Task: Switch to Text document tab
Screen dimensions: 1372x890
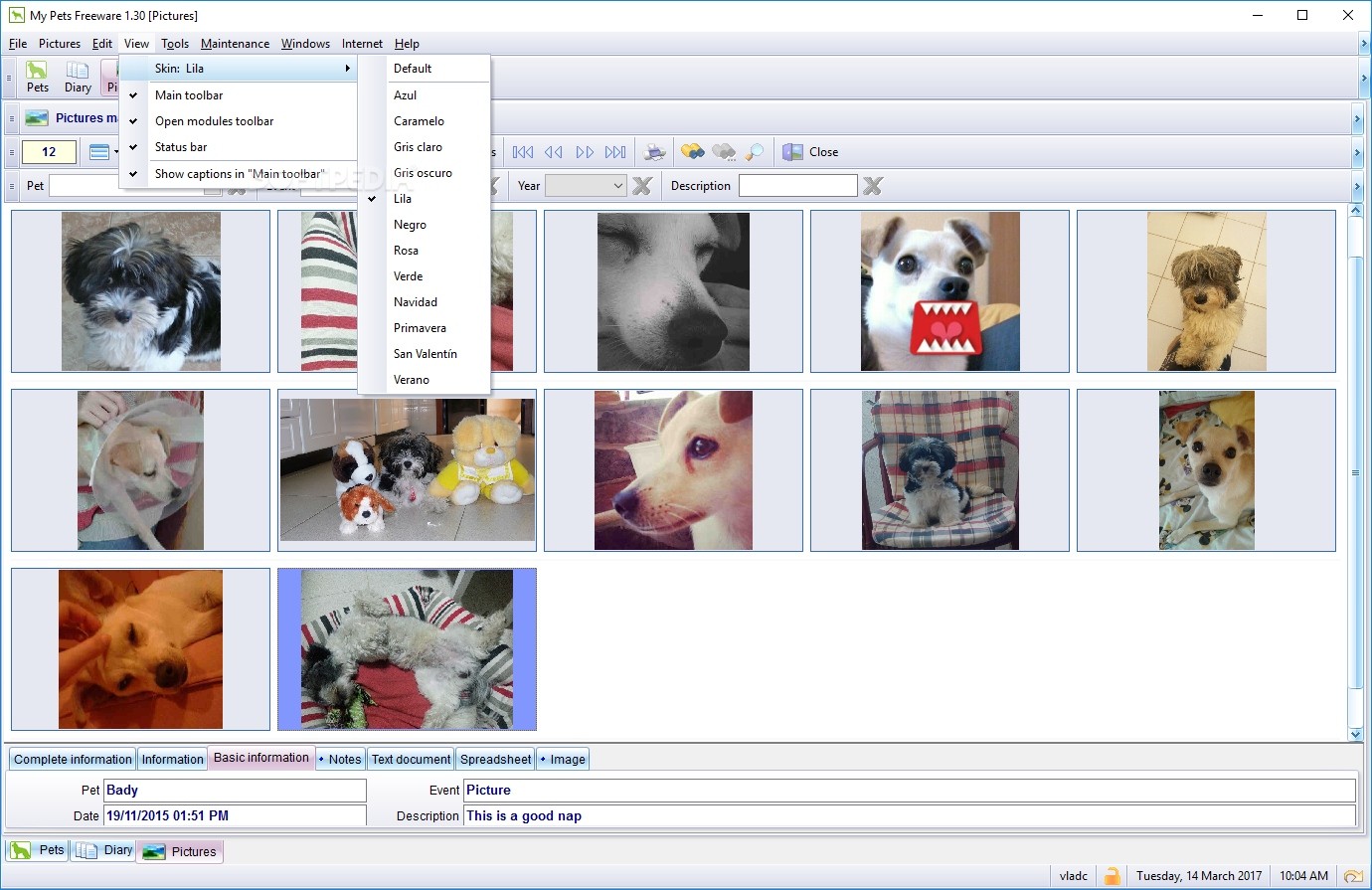Action: [411, 760]
